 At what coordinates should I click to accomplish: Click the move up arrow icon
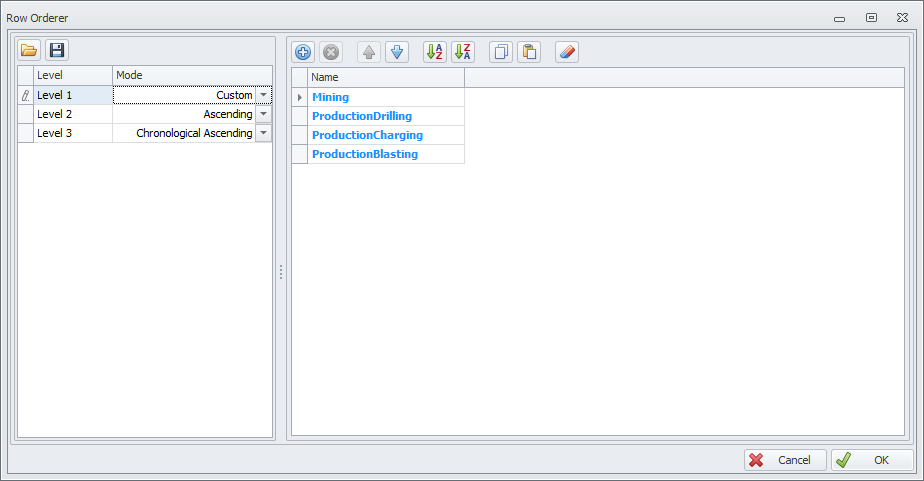[x=369, y=52]
